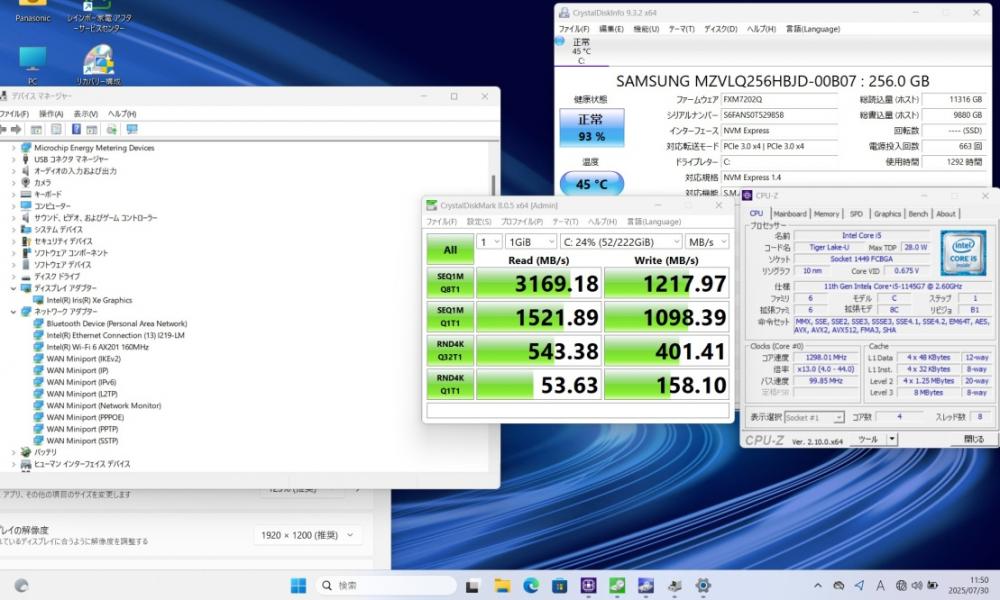This screenshot has width=1000, height=600.
Task: Launch Microsoft Edge from the taskbar
Action: tap(531, 585)
